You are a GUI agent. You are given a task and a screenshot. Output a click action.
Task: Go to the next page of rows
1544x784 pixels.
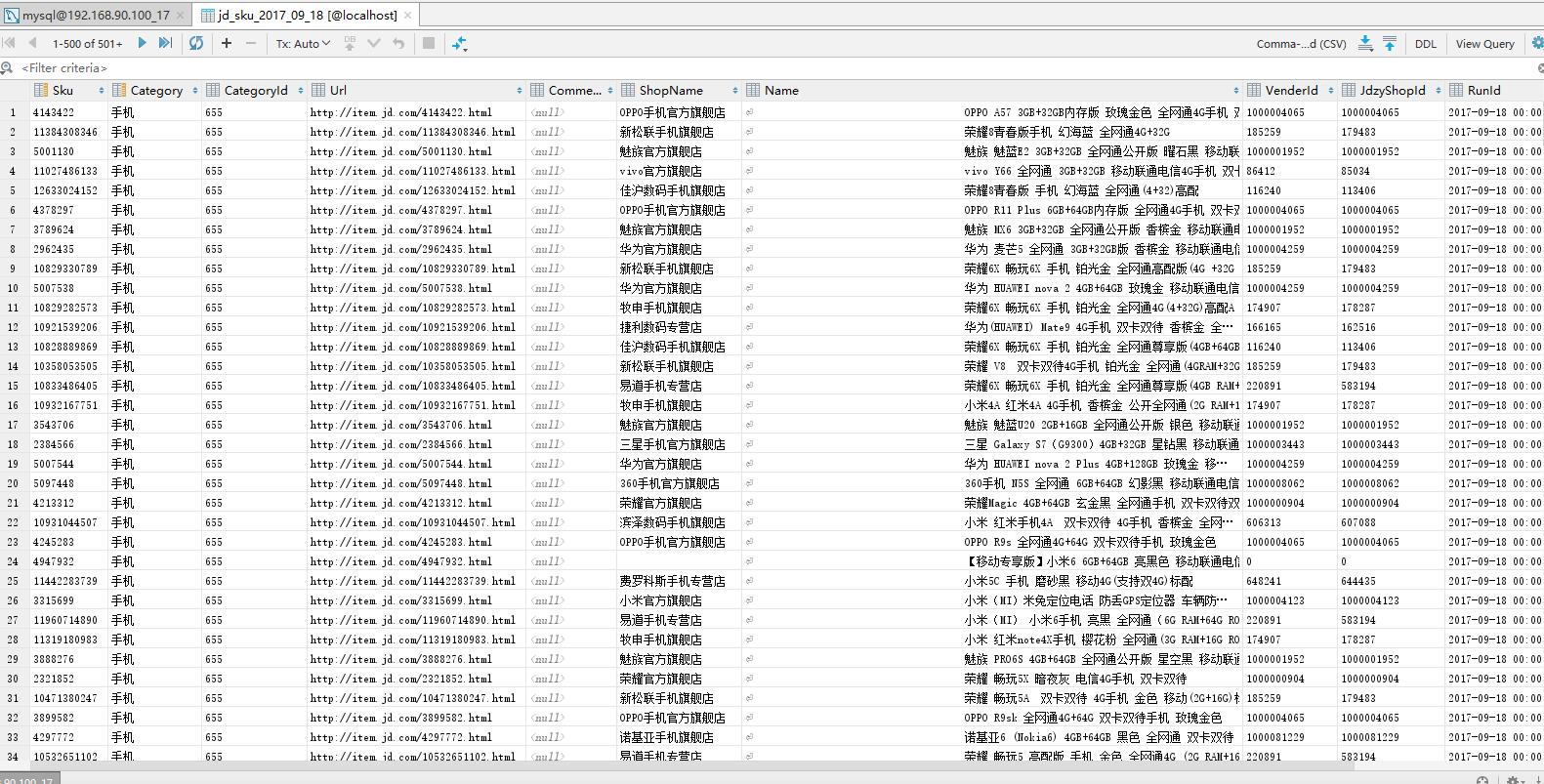(143, 43)
